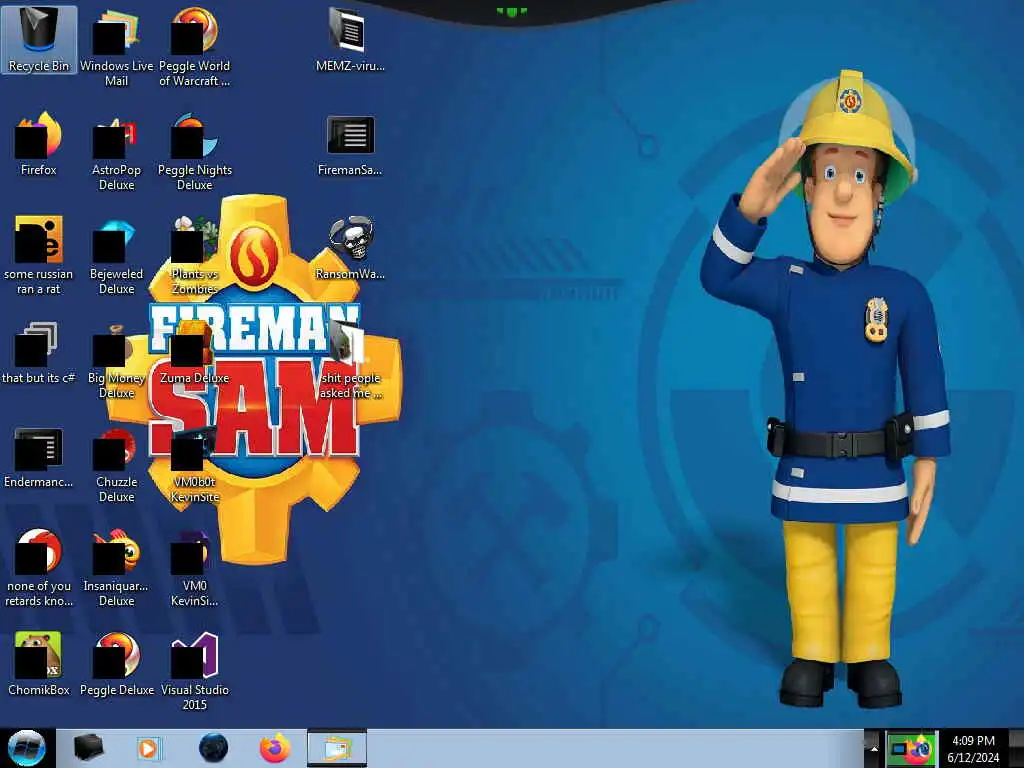Select the MEMZ-viru... file on the desktop
Screen dimensions: 1024x768
350,40
